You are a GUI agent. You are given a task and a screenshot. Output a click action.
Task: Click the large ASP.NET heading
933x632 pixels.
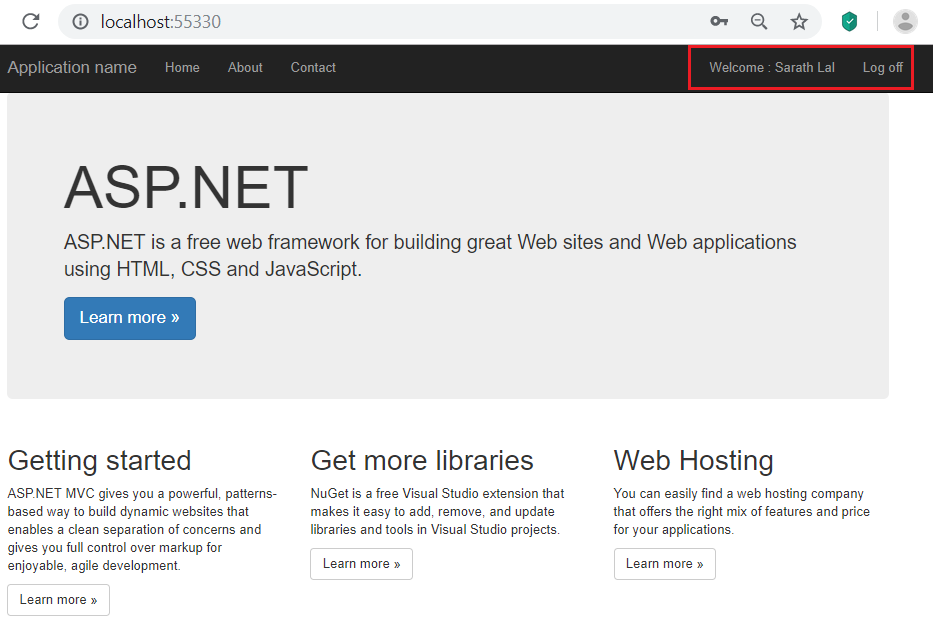coord(186,187)
